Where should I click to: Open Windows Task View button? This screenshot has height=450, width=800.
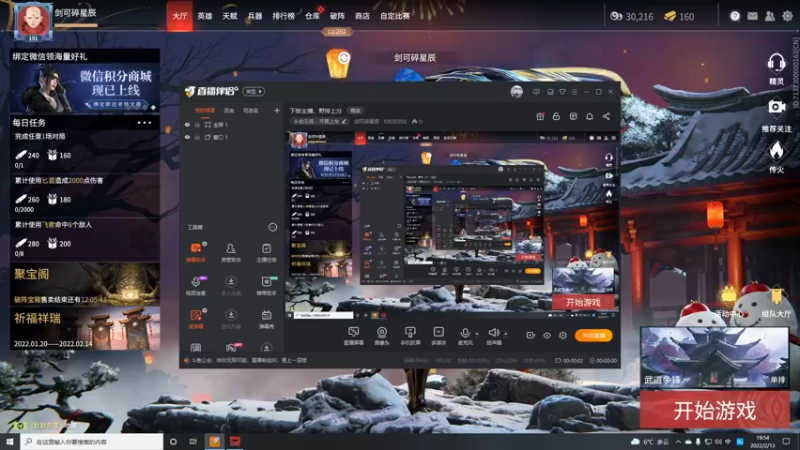[193, 441]
